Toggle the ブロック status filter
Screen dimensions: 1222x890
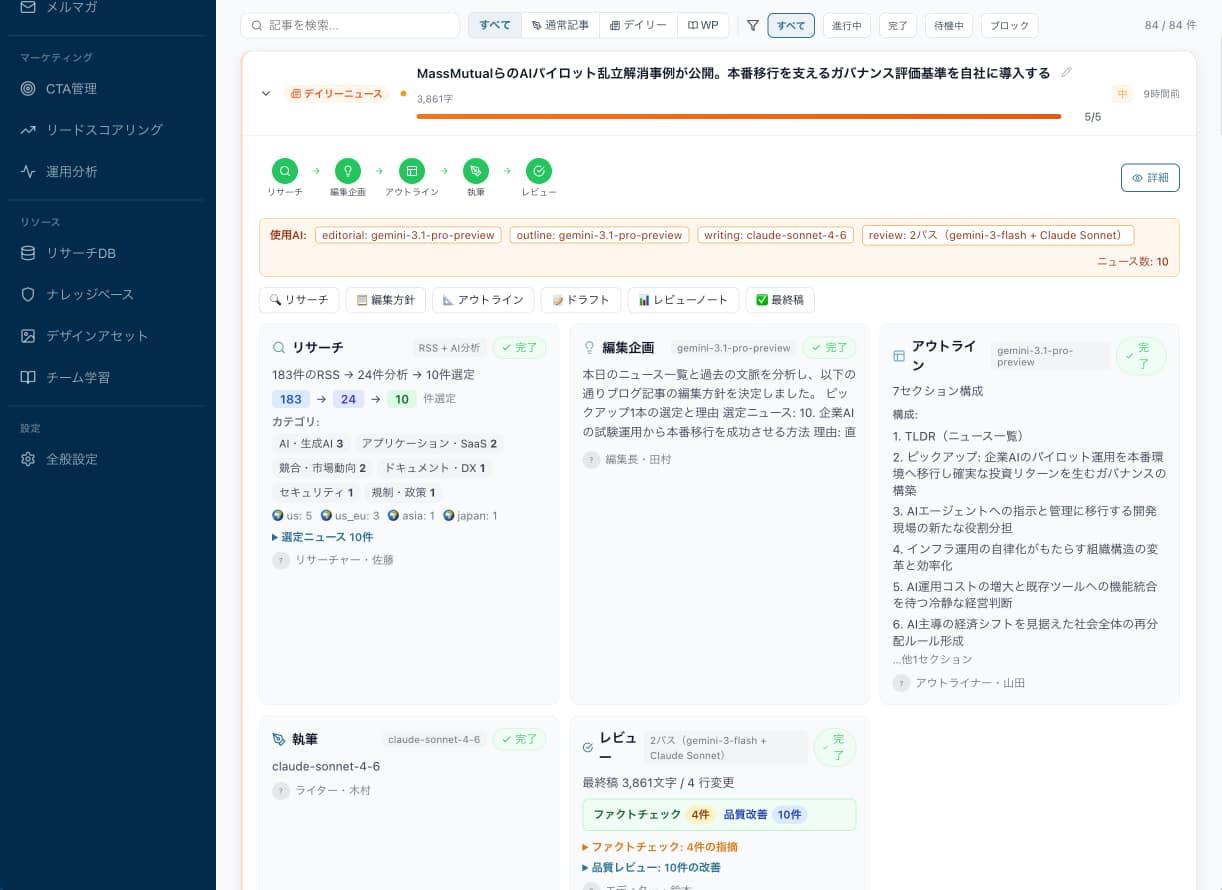(1009, 25)
